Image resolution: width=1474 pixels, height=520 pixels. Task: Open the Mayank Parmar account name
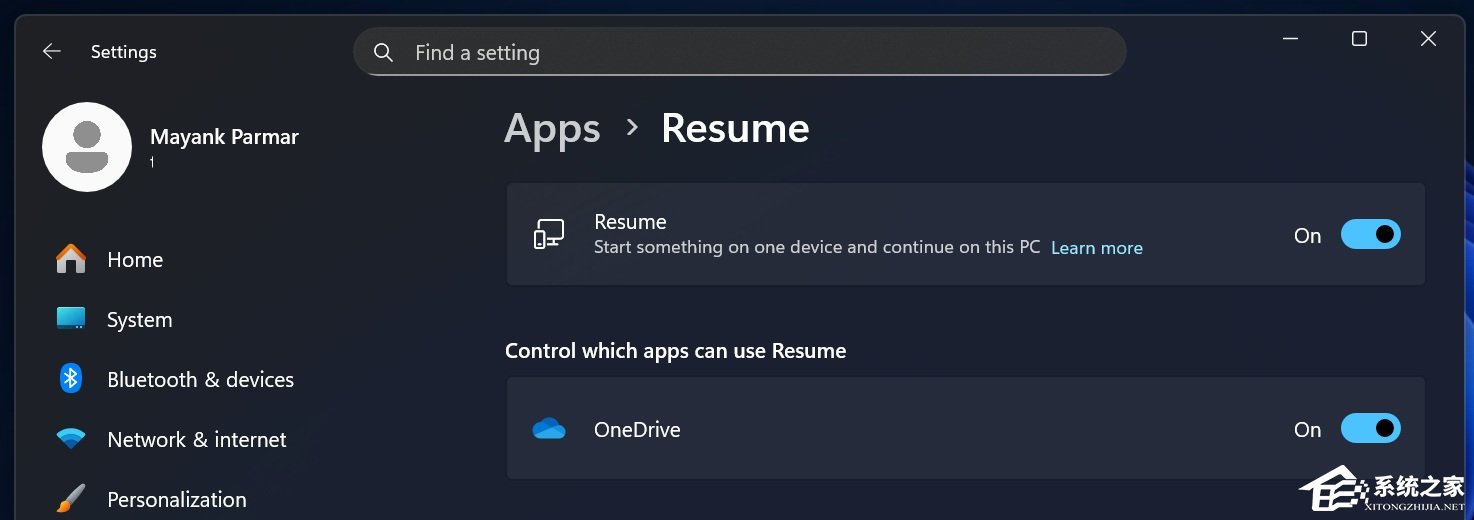(x=224, y=137)
